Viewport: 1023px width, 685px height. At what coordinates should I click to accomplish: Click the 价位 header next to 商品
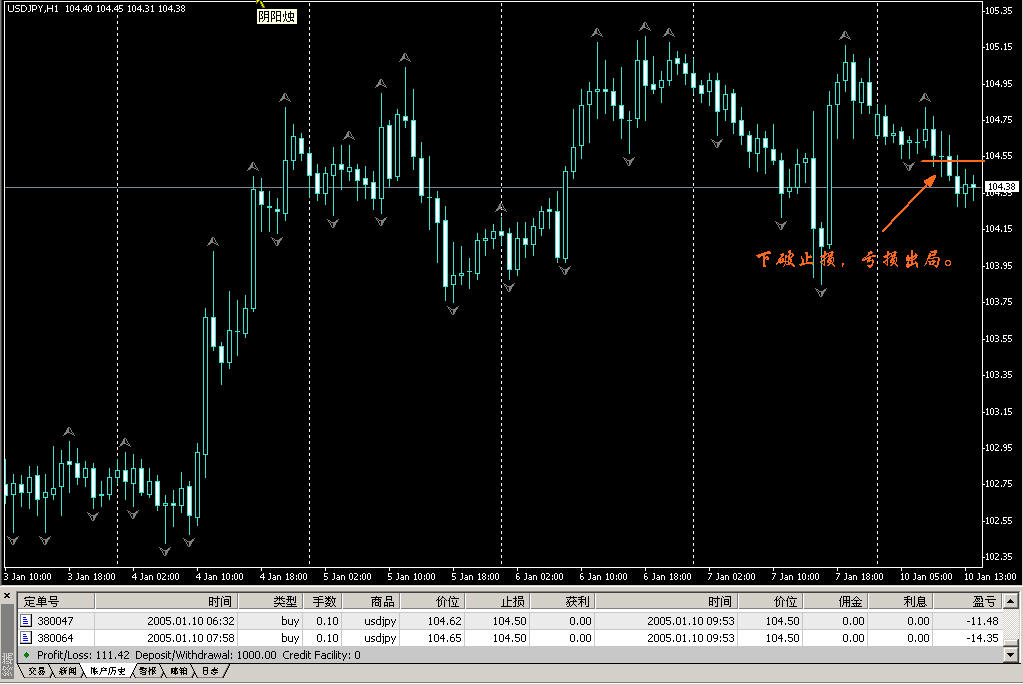click(433, 601)
